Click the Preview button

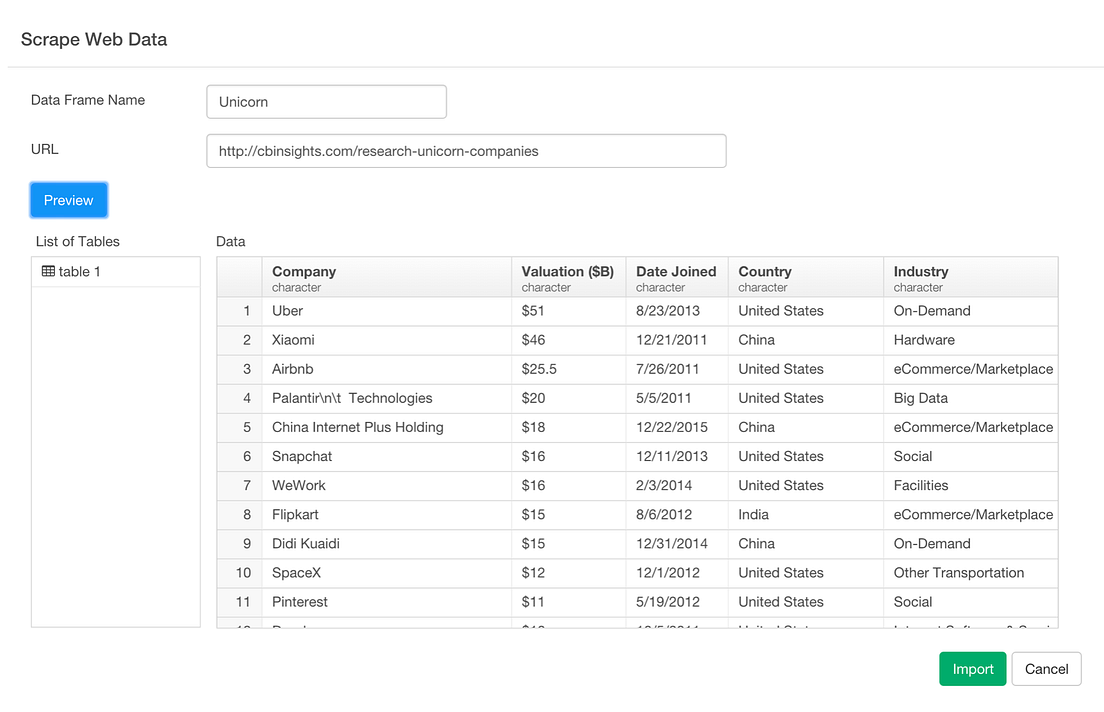(x=68, y=199)
